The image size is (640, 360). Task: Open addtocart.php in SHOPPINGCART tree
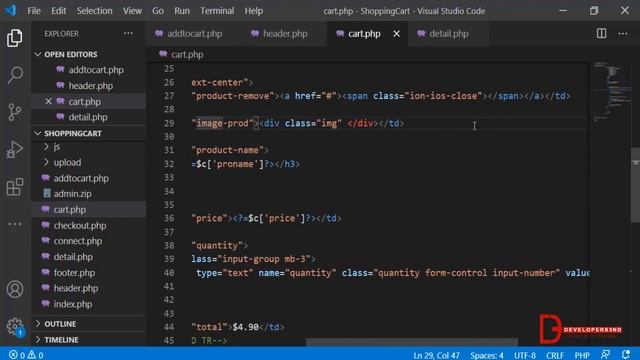[81, 178]
